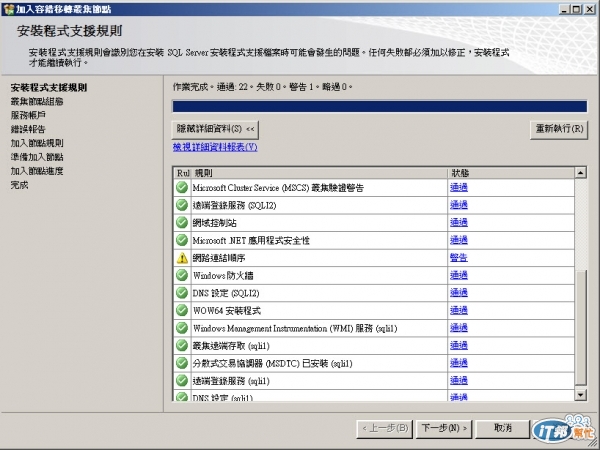Click 狀態 column header
Screen dimensions: 600x450
pos(511,173)
